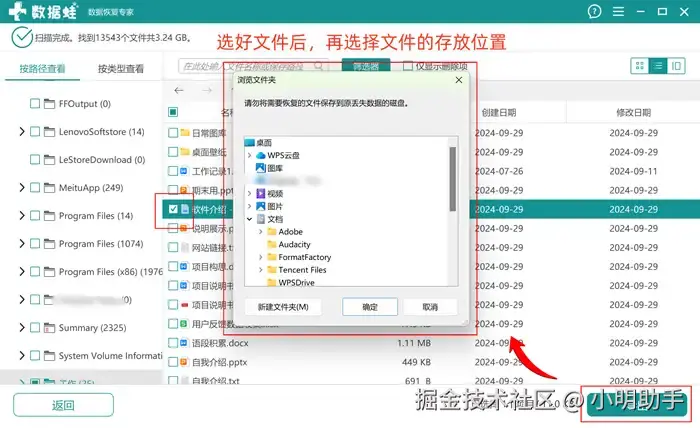Expand Summary tree node

21,328
